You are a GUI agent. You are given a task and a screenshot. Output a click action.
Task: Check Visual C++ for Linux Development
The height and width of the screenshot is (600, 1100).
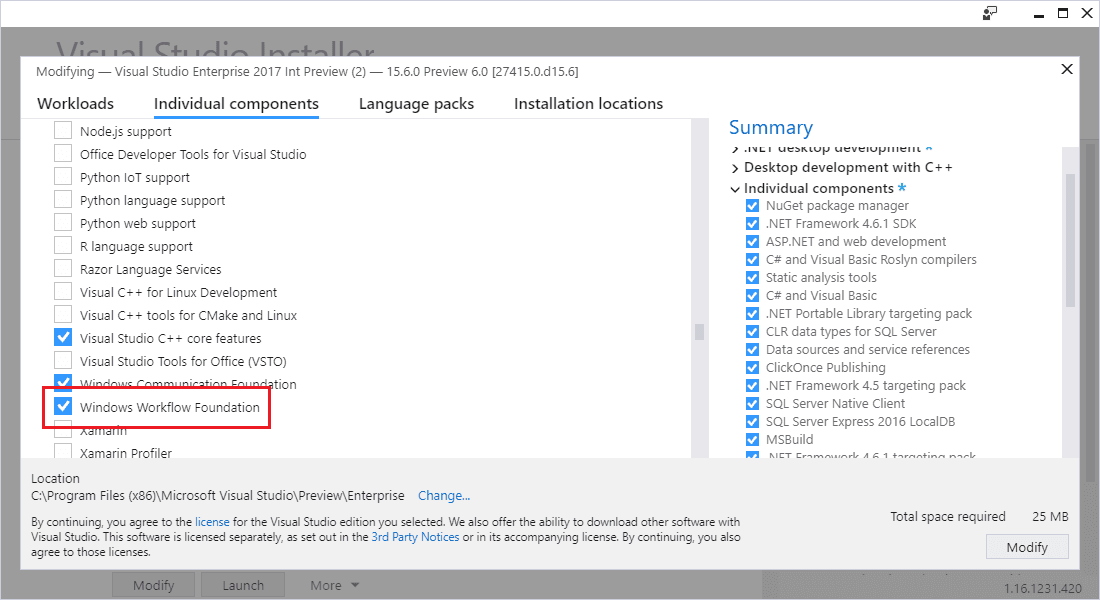pyautogui.click(x=63, y=292)
